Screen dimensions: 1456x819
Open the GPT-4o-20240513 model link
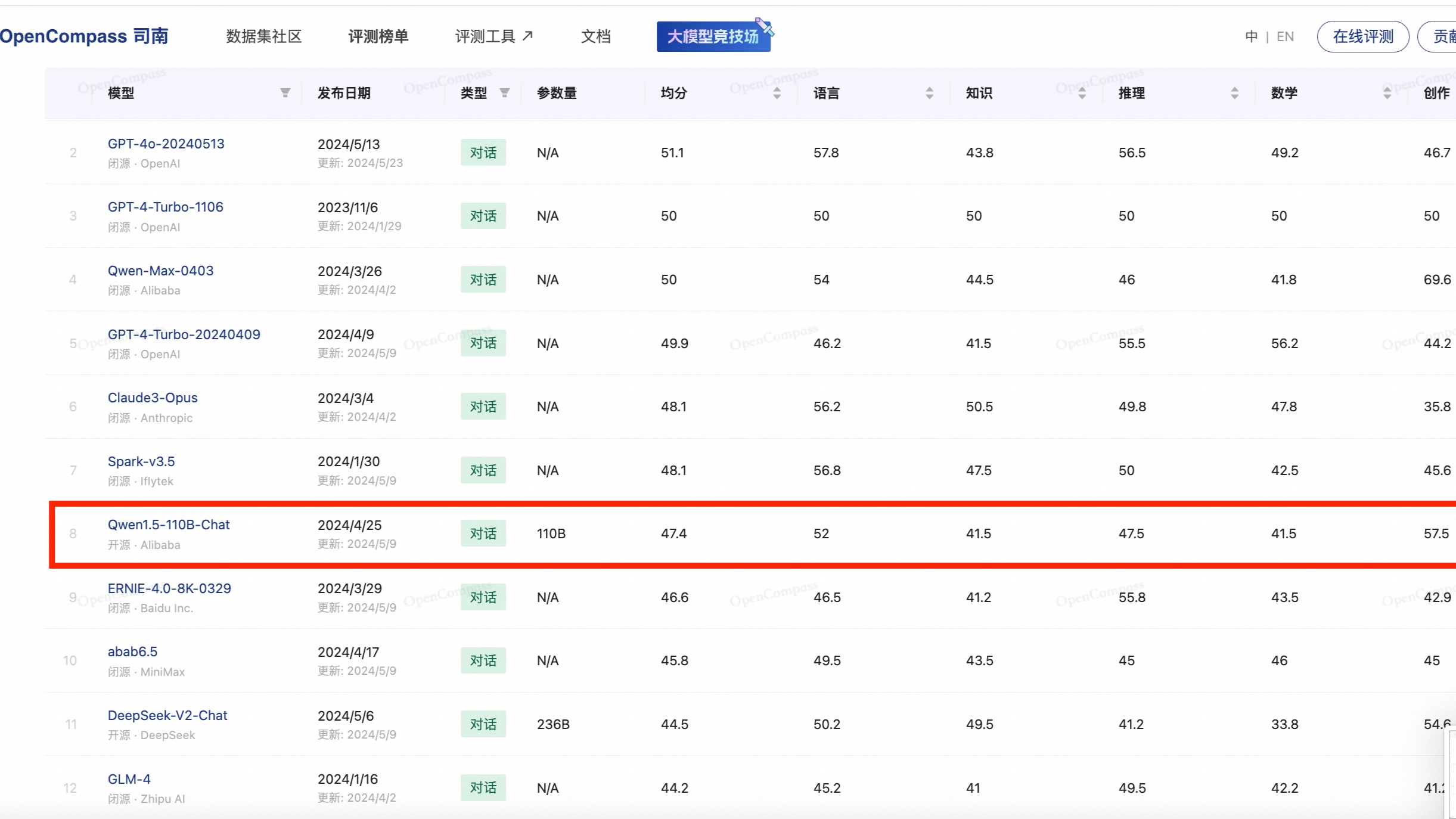click(166, 144)
